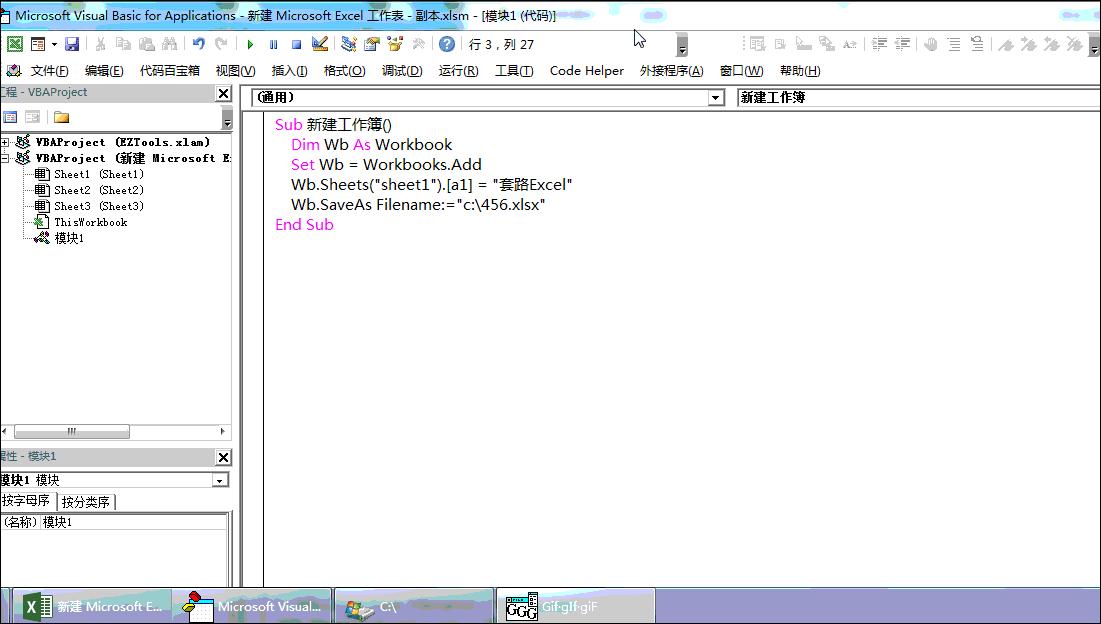Open the 调试(D) menu
The width and height of the screenshot is (1101, 624).
click(x=402, y=71)
